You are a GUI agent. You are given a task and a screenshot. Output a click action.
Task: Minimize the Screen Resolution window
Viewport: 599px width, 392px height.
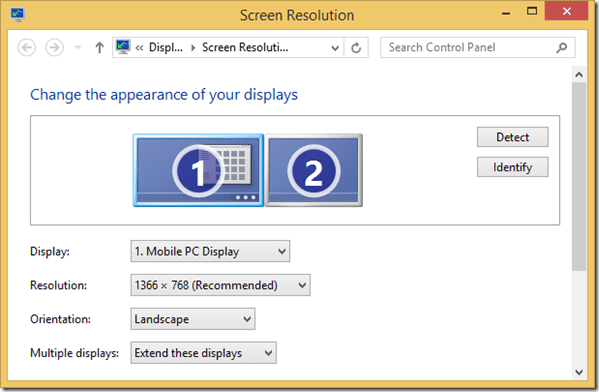coord(506,13)
